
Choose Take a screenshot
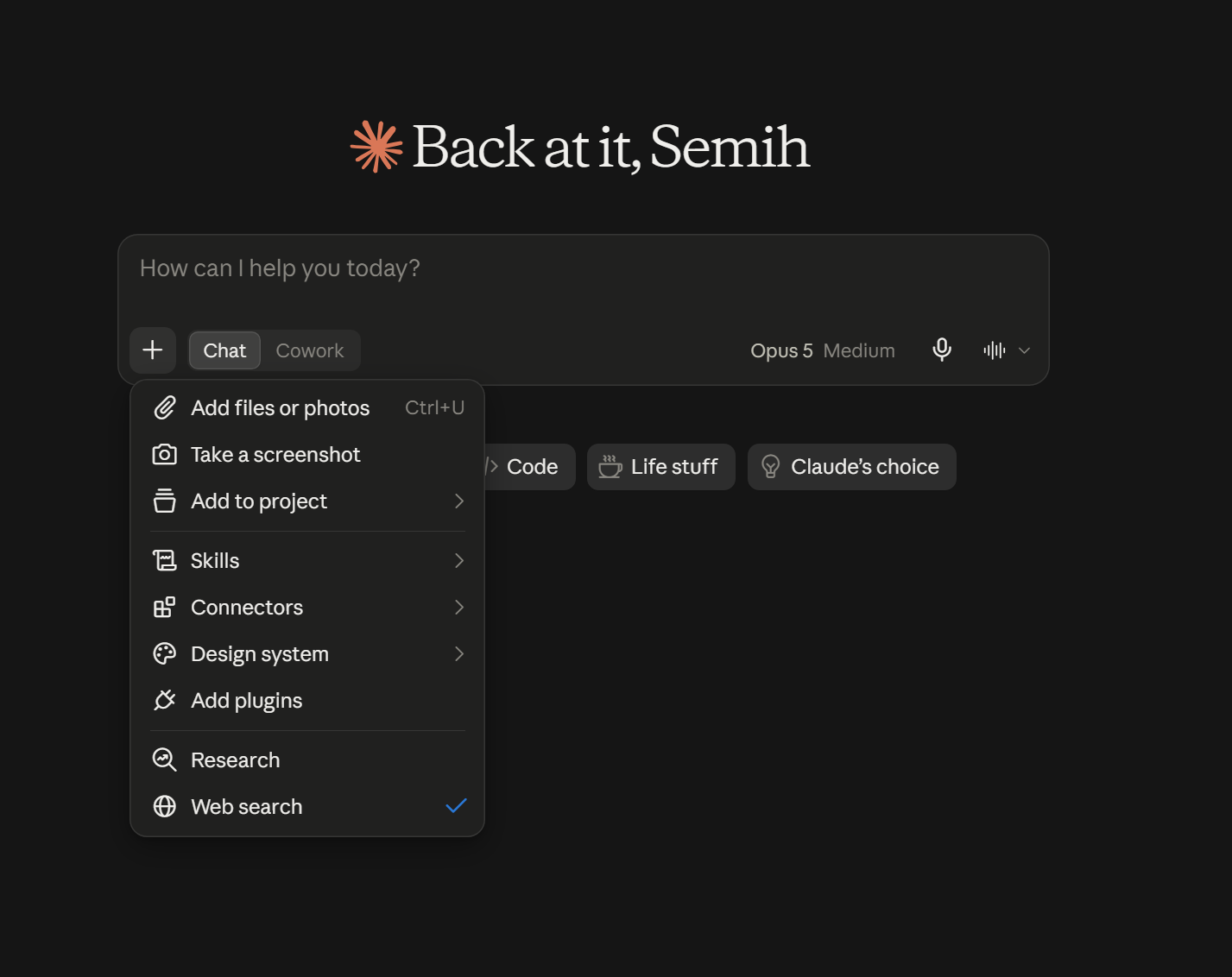click(307, 455)
